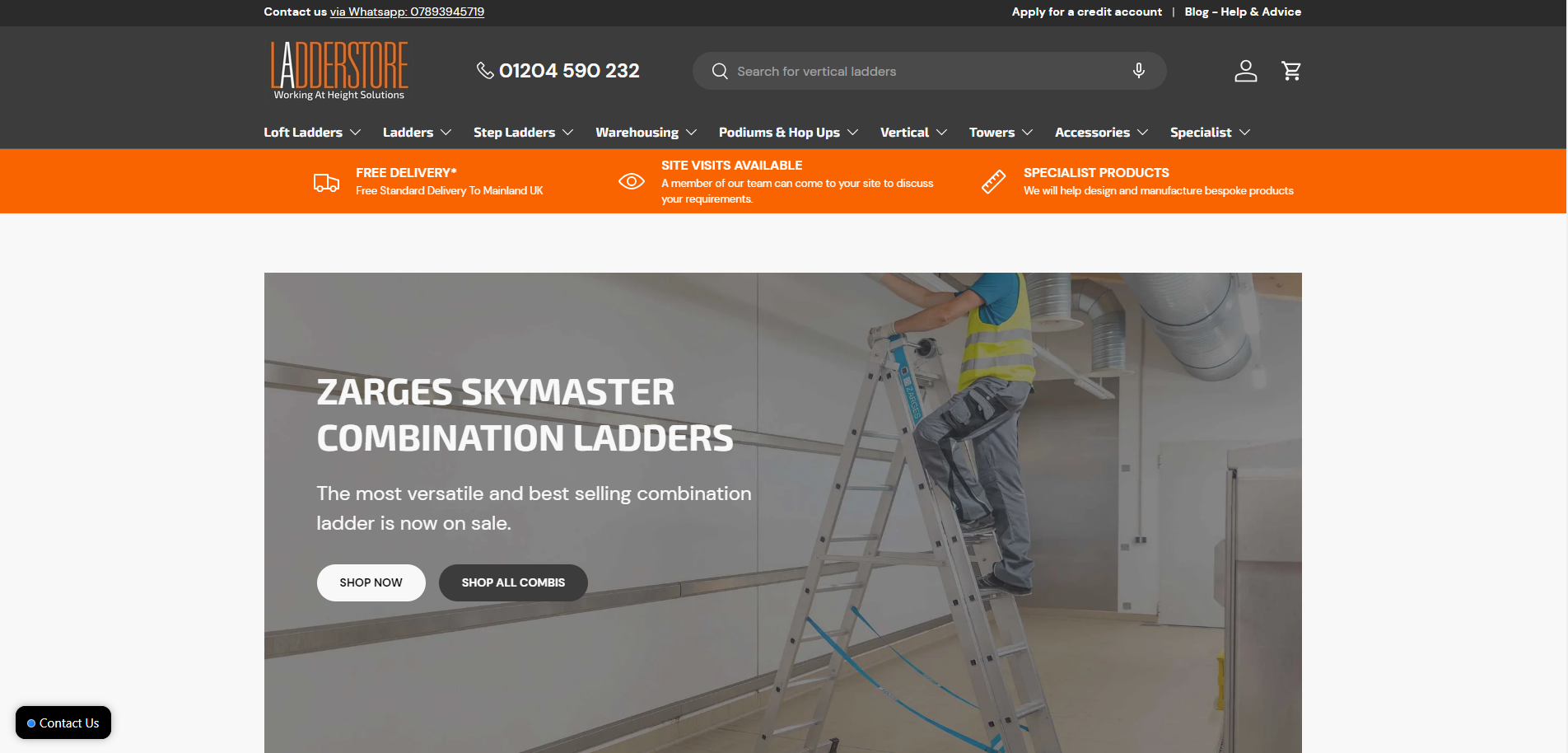Click the free delivery truck icon
Image resolution: width=1568 pixels, height=753 pixels.
[x=326, y=182]
